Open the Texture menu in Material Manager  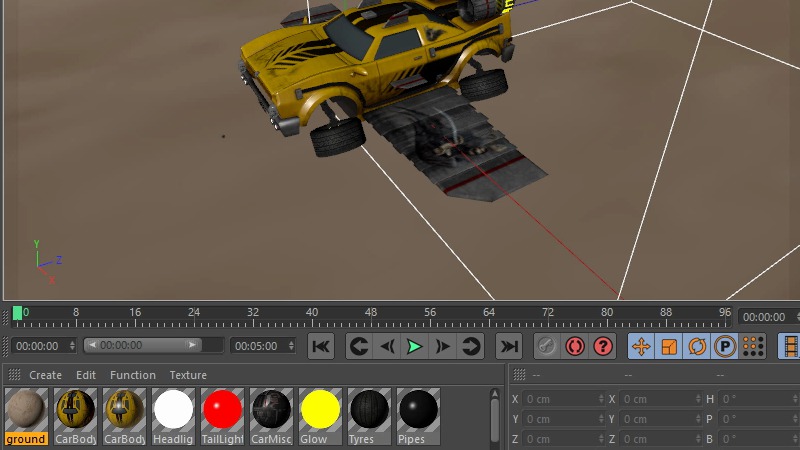tap(188, 375)
